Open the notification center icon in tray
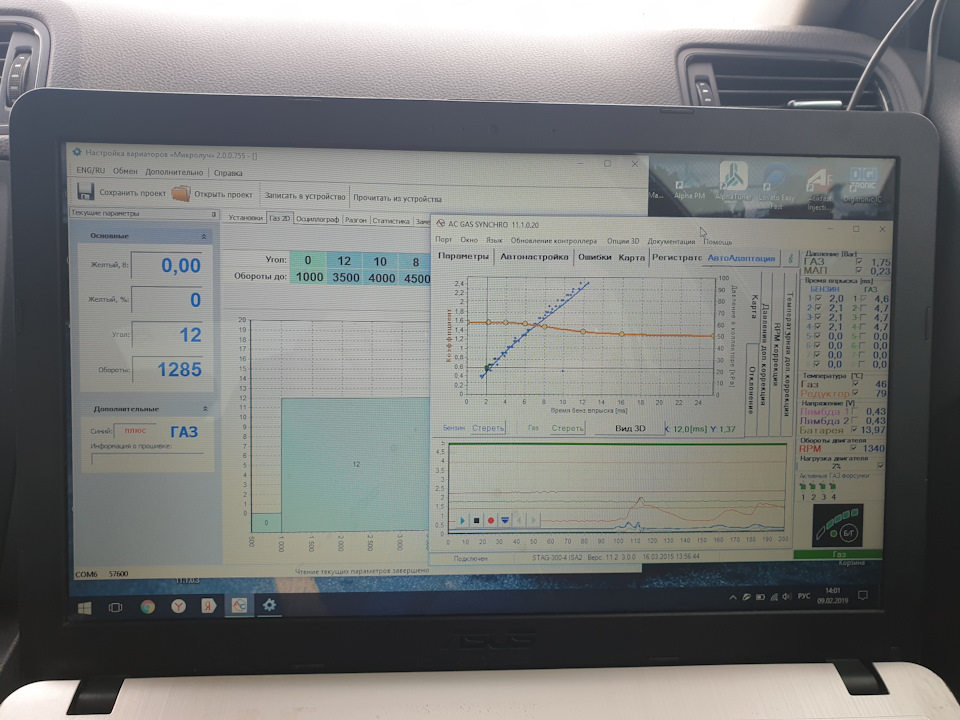Screen dimensions: 960x720 863,595
